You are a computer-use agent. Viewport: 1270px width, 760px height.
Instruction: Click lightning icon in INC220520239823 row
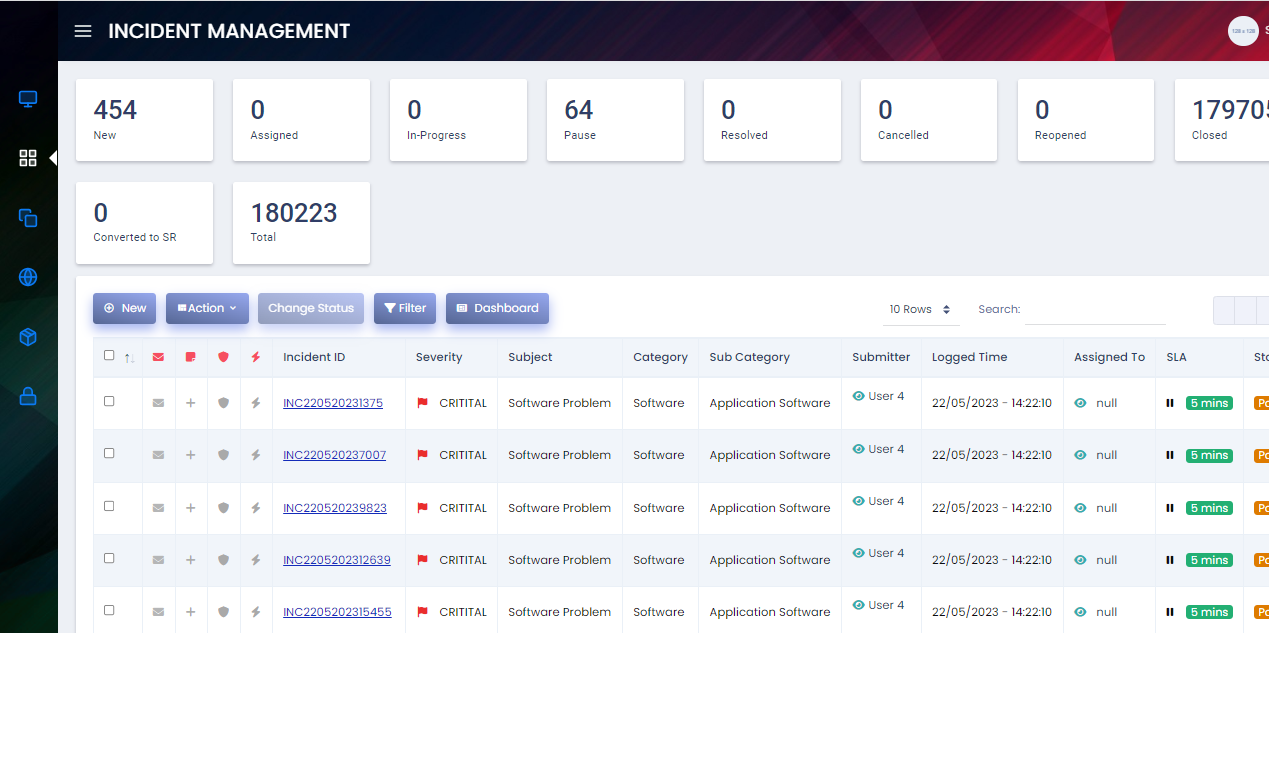tap(256, 508)
